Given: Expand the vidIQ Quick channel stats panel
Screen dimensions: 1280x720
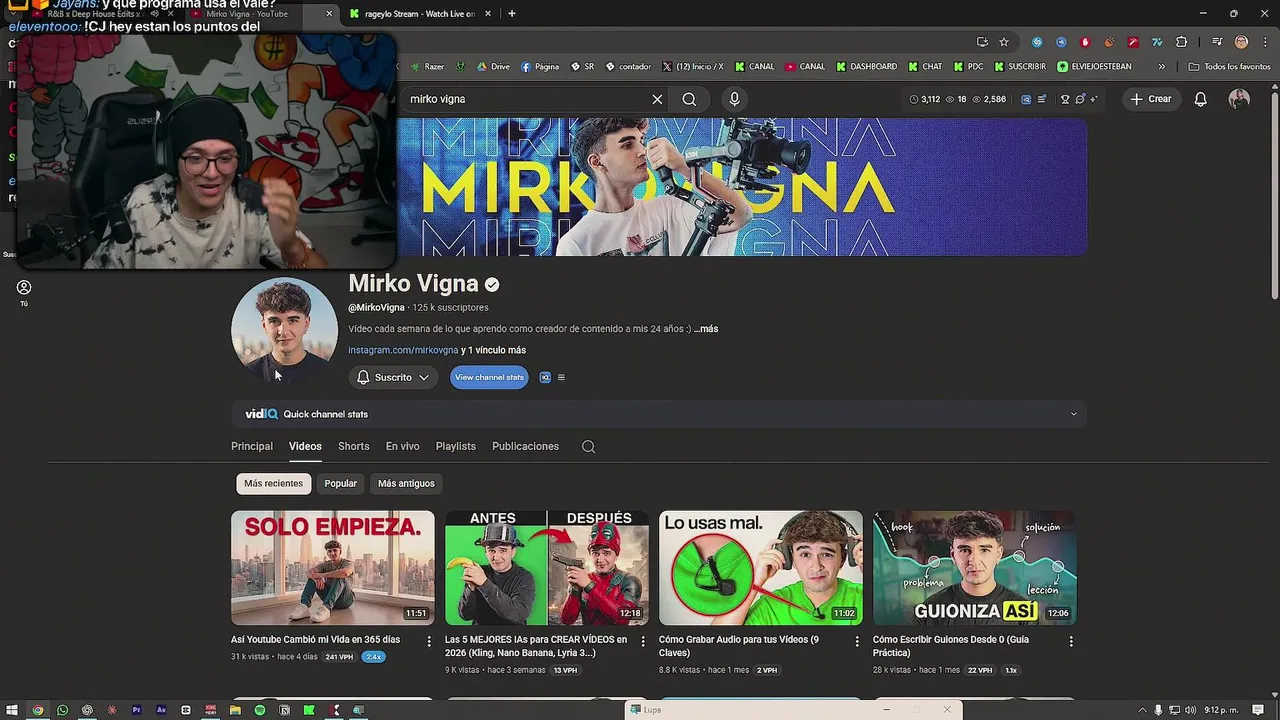Looking at the screenshot, I should click(1074, 414).
